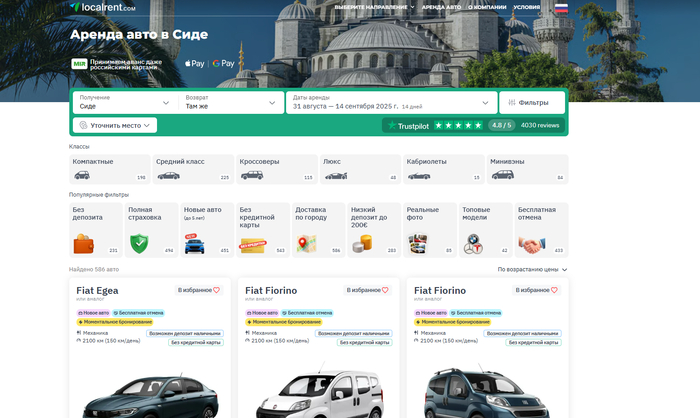Click the map icon for Доставка по городу
Image resolution: width=700 pixels, height=418 pixels.
306,244
